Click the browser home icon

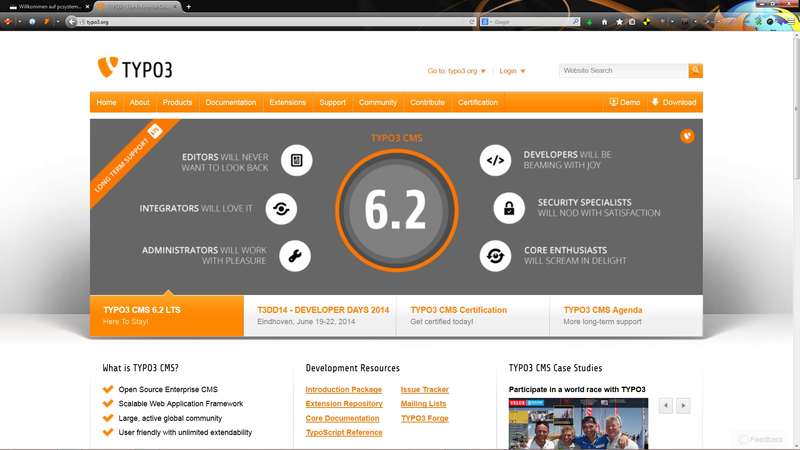click(605, 22)
